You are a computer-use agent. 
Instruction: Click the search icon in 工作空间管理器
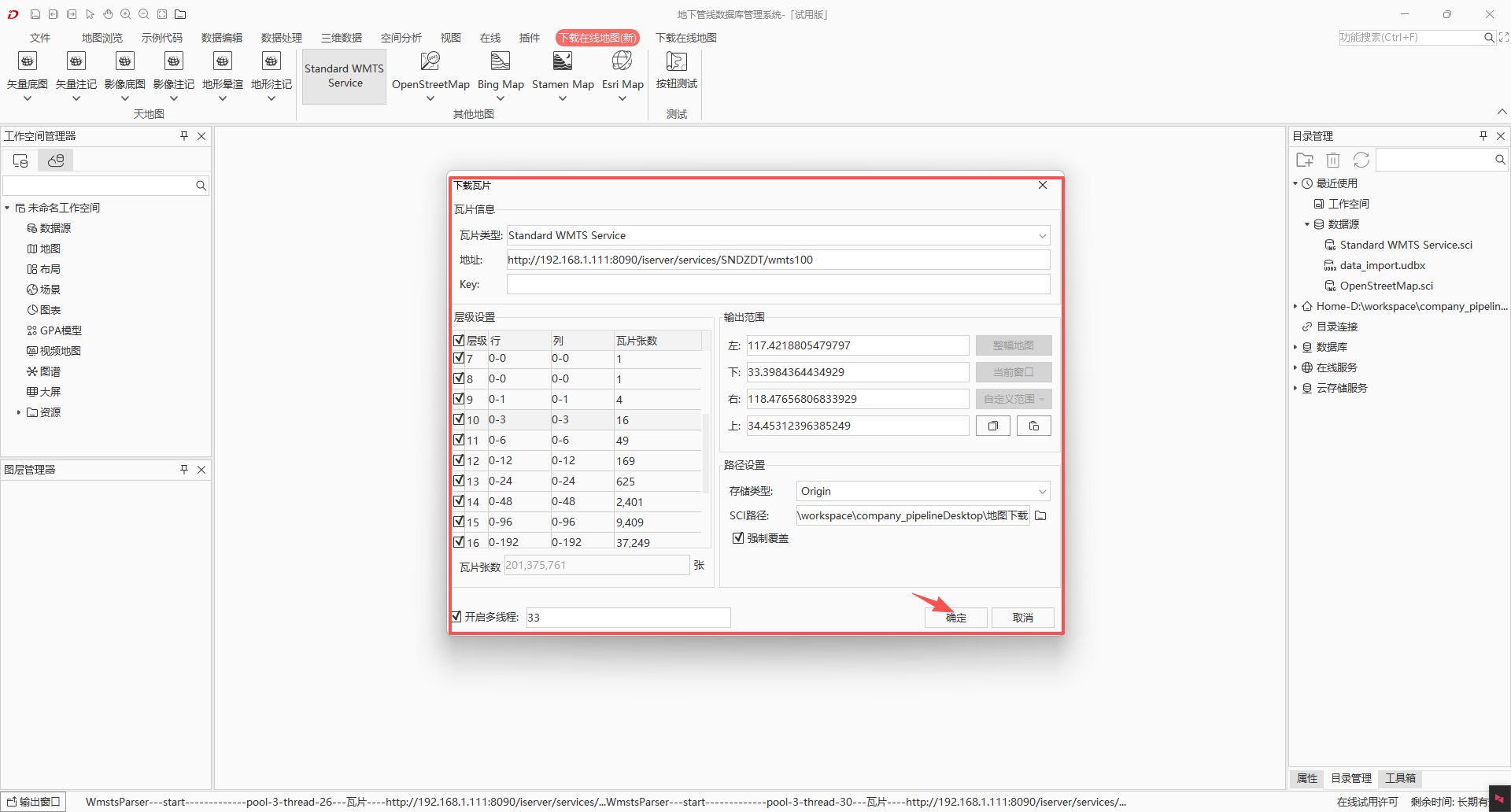pos(201,186)
